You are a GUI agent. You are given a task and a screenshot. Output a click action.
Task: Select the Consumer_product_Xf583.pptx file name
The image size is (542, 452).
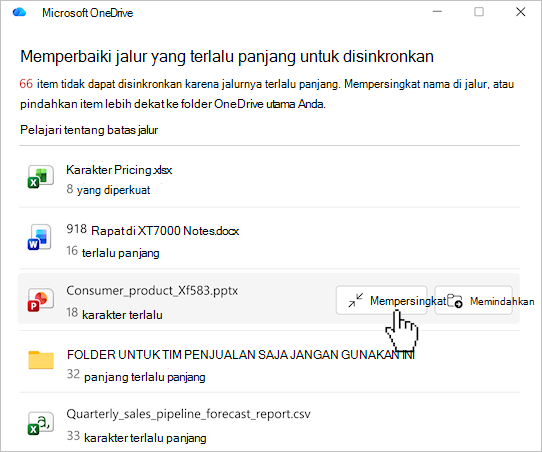click(152, 291)
